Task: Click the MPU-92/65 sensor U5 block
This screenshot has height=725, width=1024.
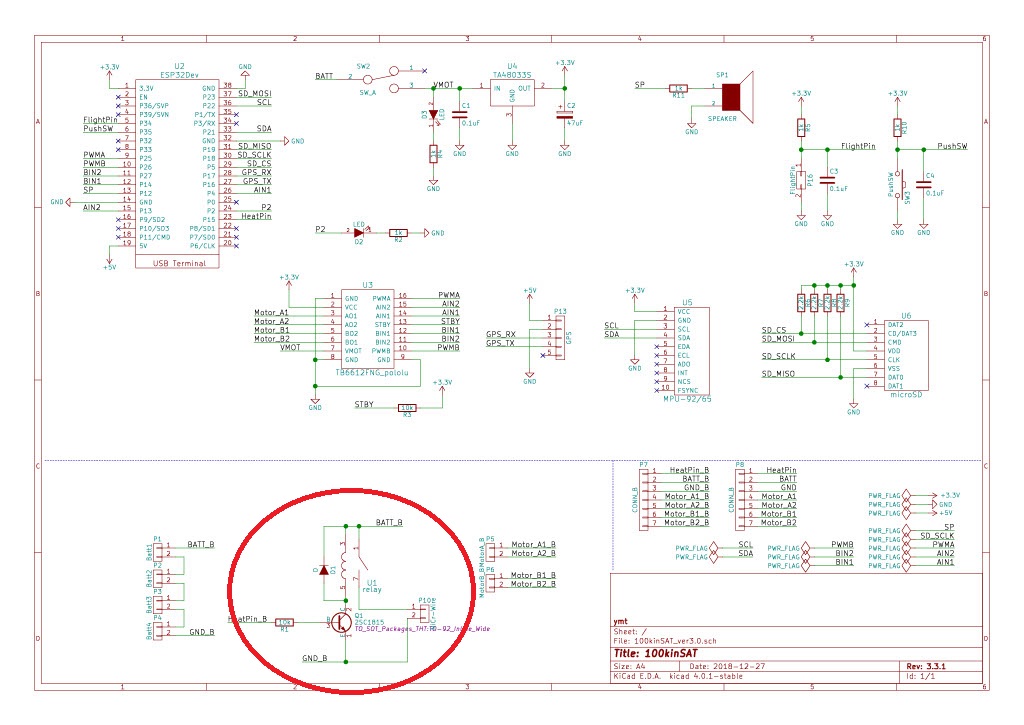Action: click(686, 352)
